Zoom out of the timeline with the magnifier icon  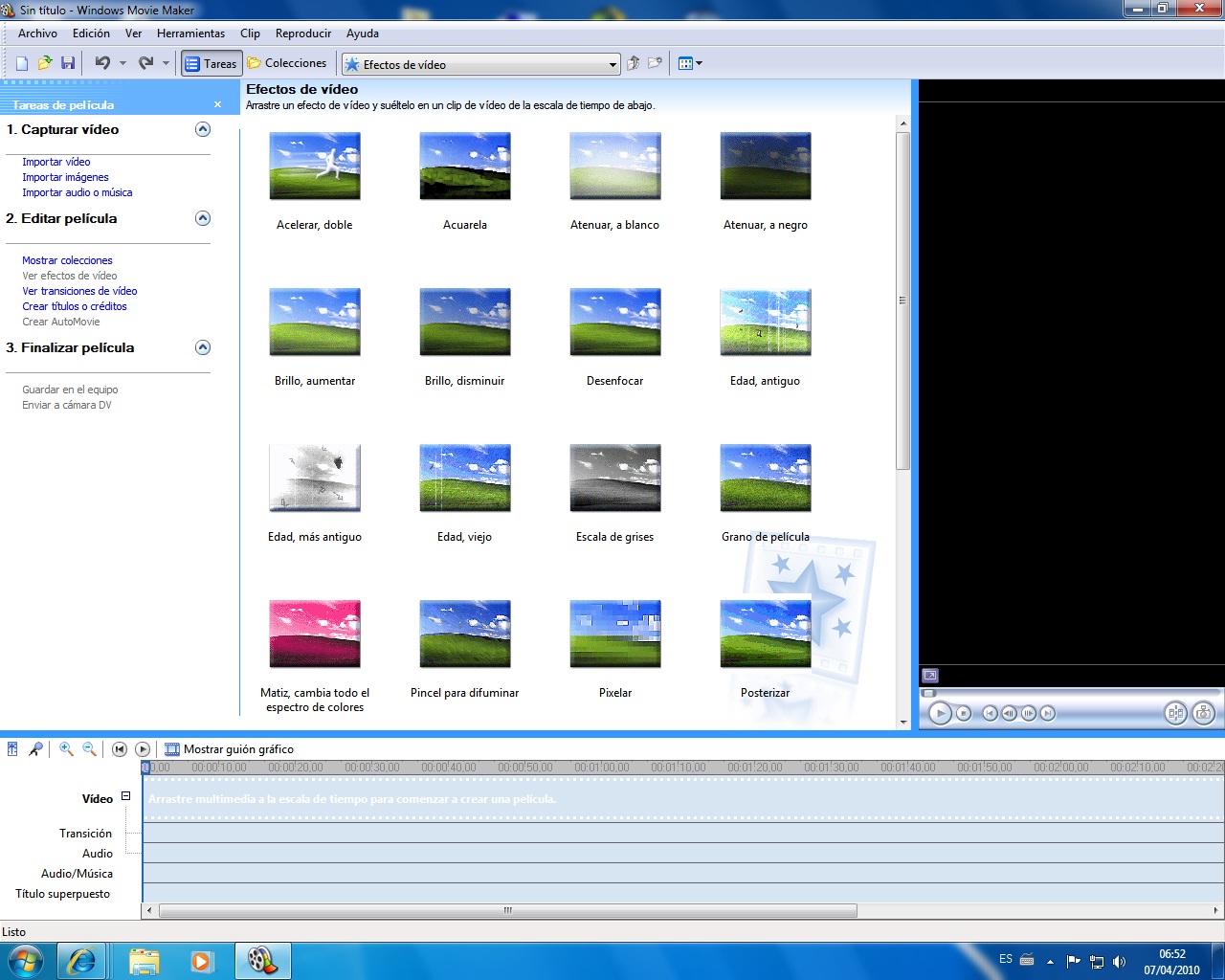(x=88, y=748)
